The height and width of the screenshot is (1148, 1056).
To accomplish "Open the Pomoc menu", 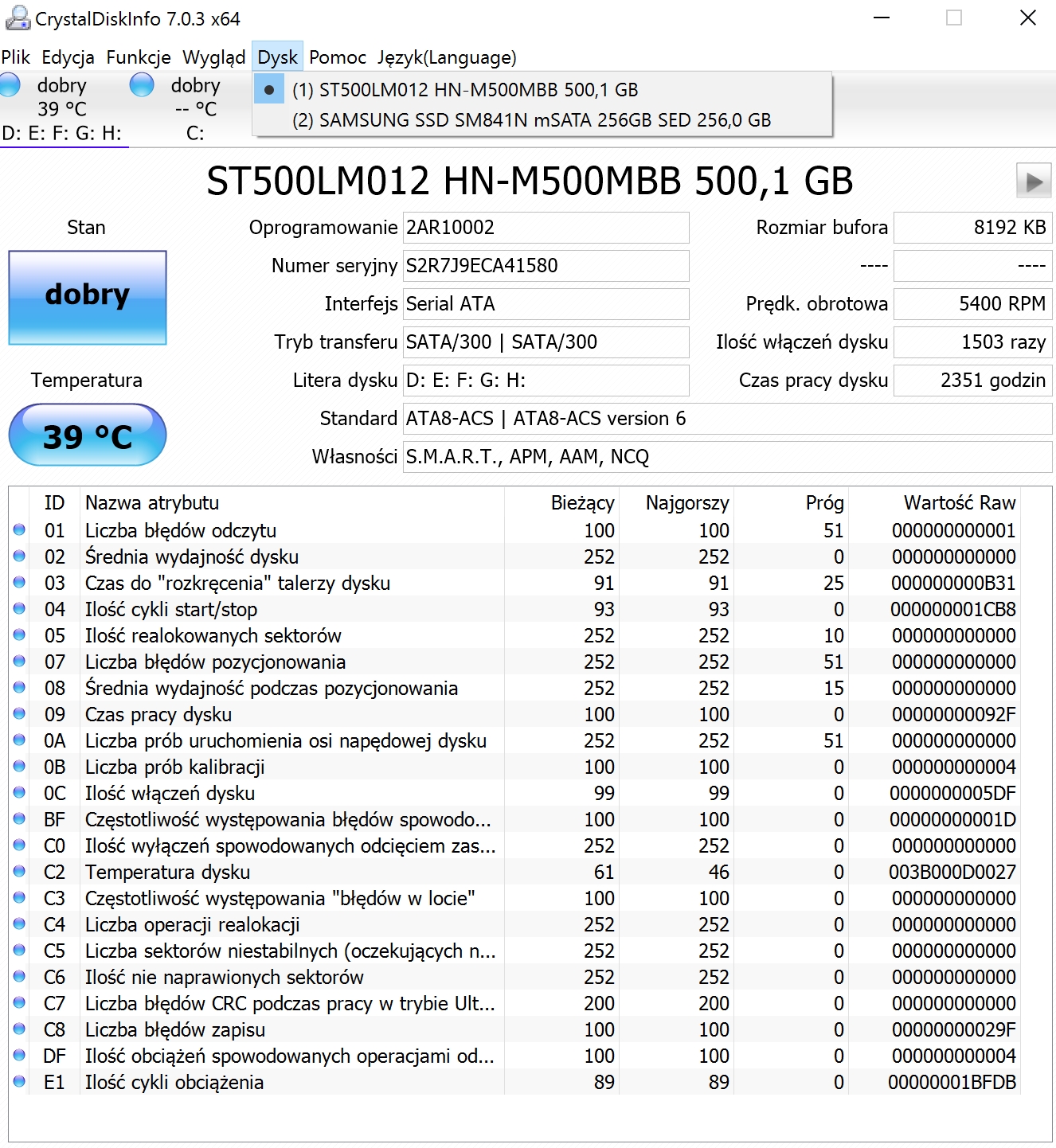I will point(338,57).
